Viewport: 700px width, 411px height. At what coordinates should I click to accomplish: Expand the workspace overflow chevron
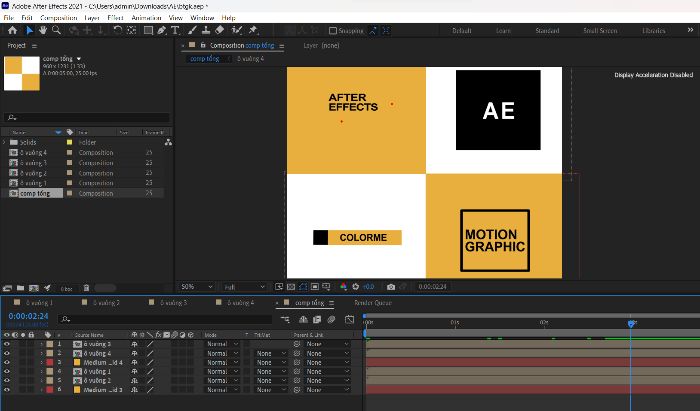click(690, 30)
